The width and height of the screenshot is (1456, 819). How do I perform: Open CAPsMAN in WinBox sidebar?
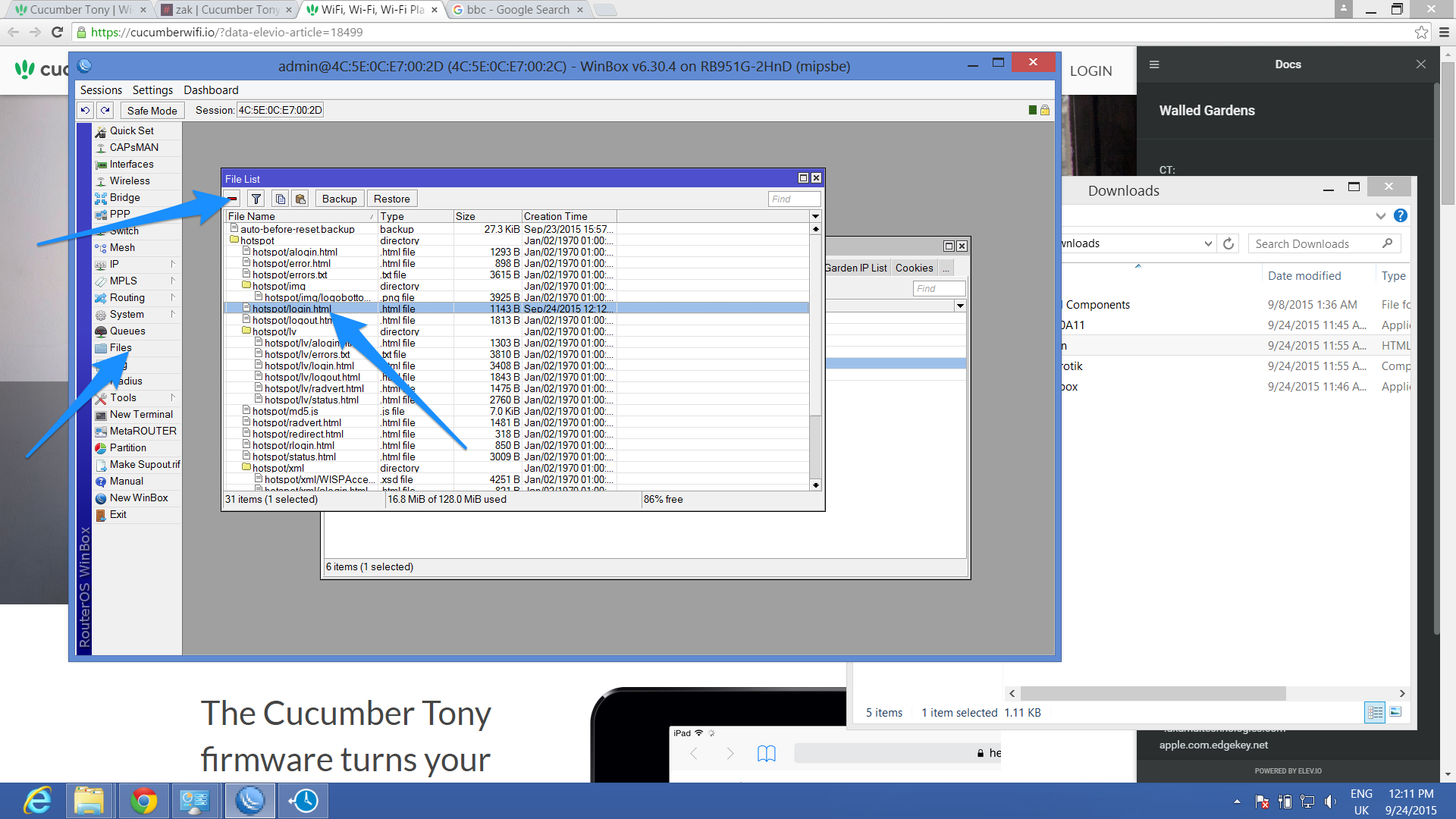133,147
